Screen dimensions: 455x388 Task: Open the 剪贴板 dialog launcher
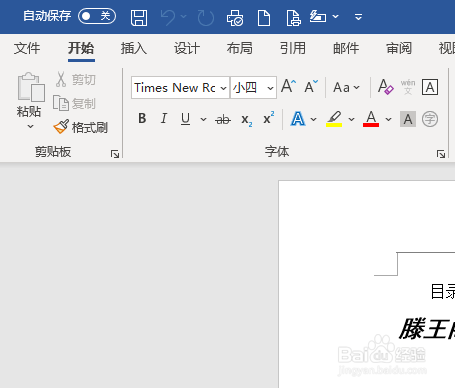tap(115, 154)
